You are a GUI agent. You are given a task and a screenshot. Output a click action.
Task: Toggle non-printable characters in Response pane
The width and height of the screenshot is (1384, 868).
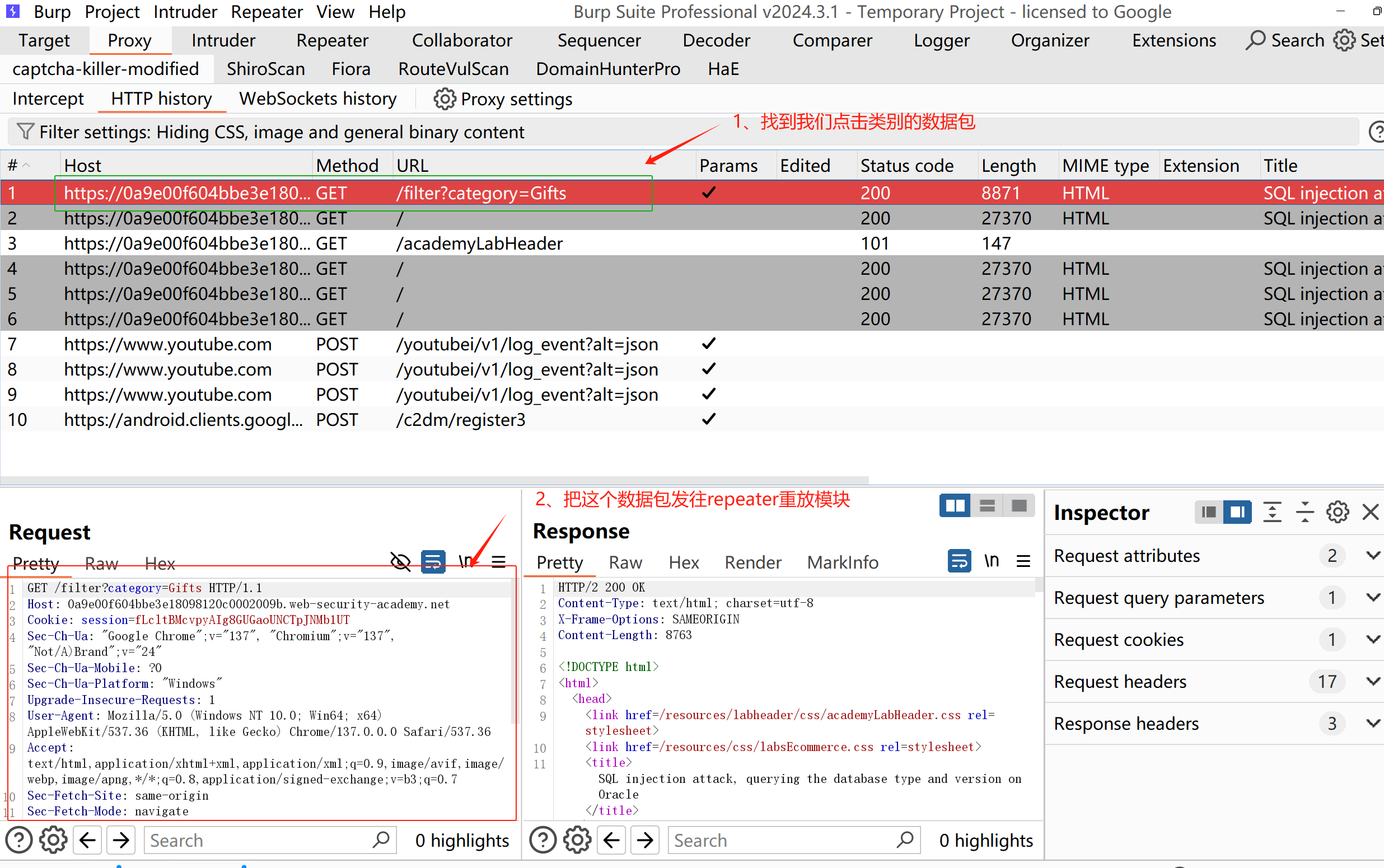coord(991,561)
